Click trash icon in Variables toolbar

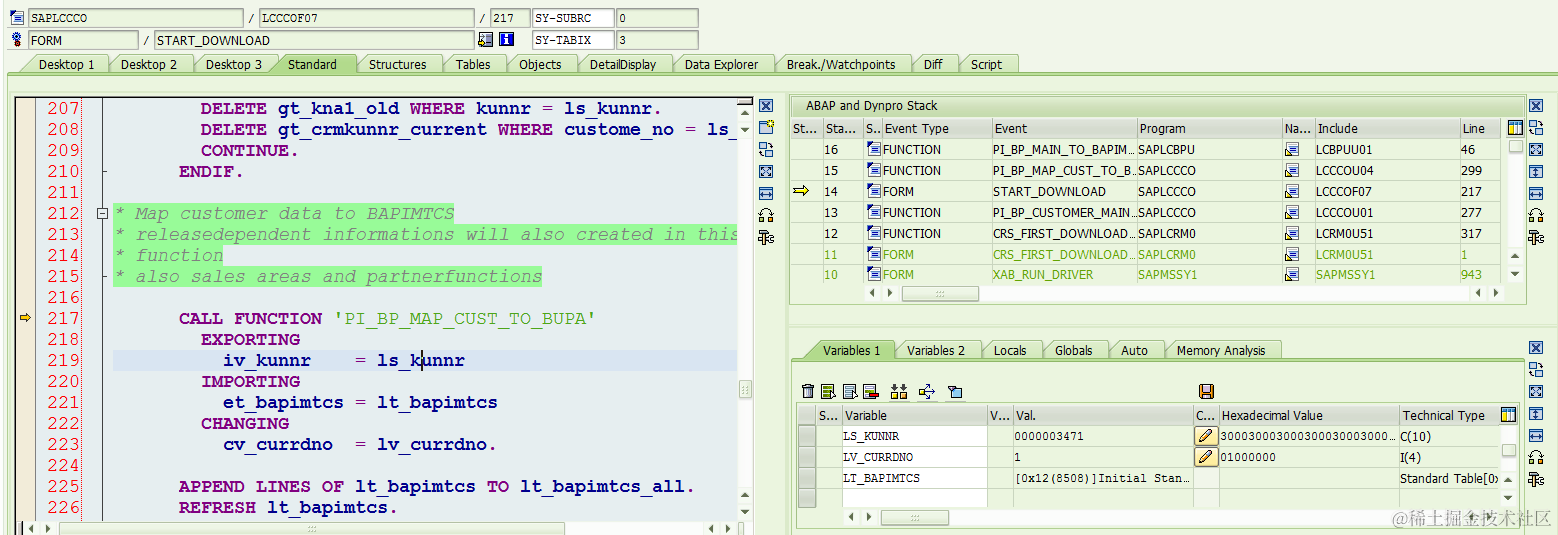tap(808, 392)
